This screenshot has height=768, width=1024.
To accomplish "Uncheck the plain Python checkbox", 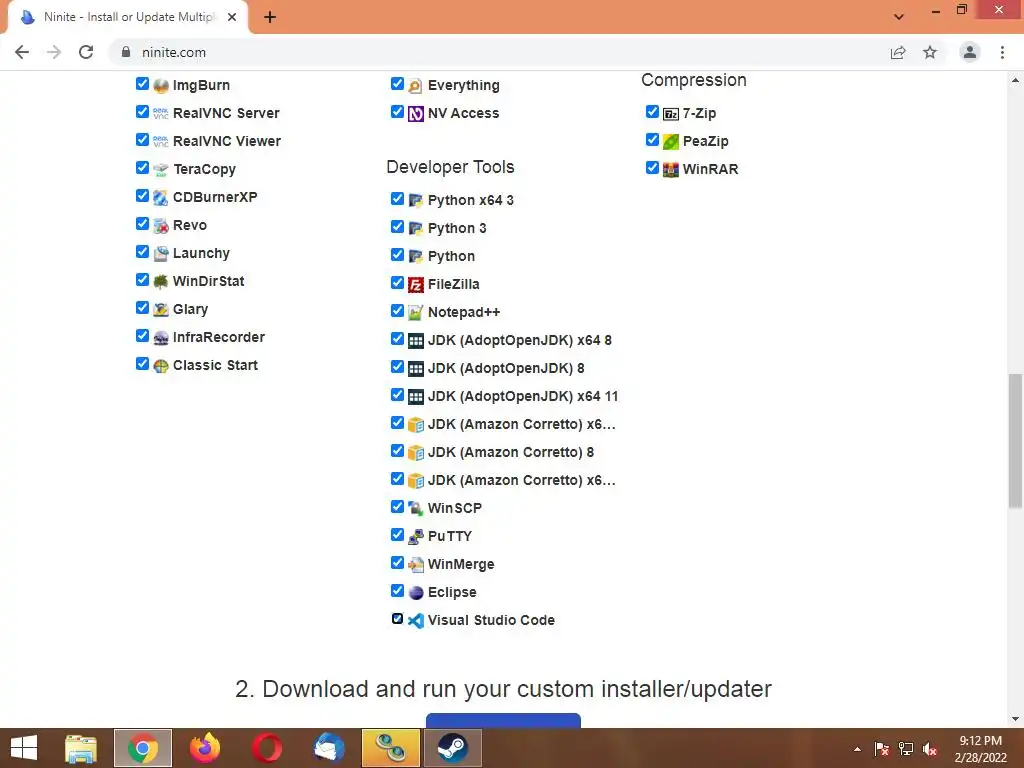I will 397,255.
